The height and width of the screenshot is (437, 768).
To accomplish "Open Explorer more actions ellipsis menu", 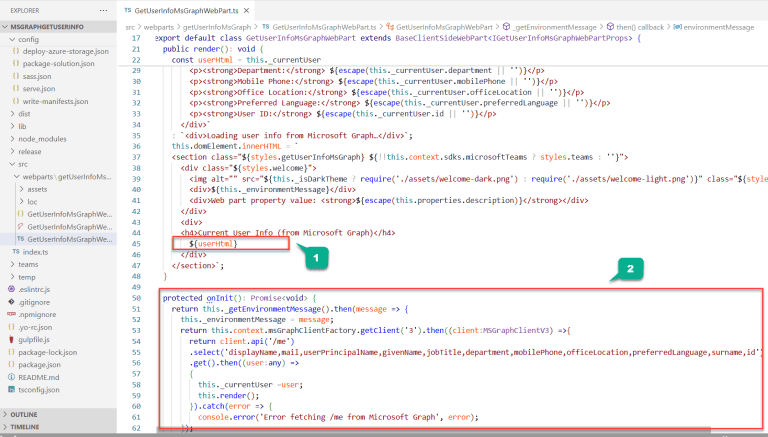I will point(103,10).
